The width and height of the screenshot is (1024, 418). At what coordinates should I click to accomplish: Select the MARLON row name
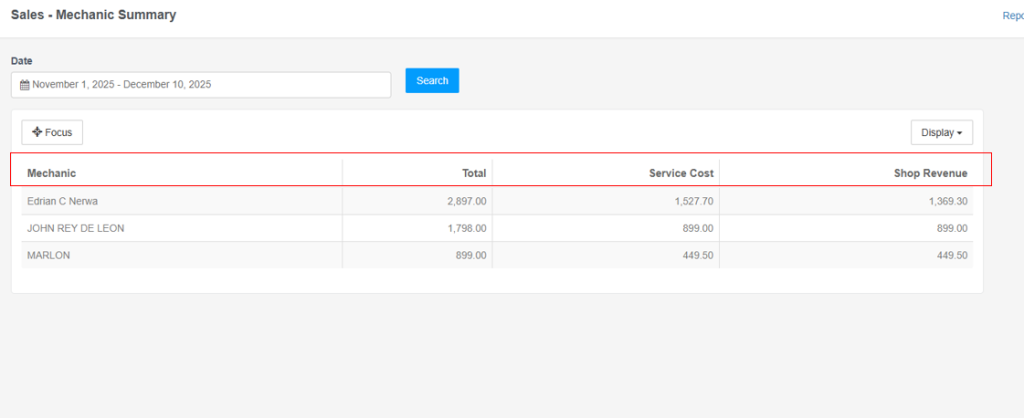49,255
